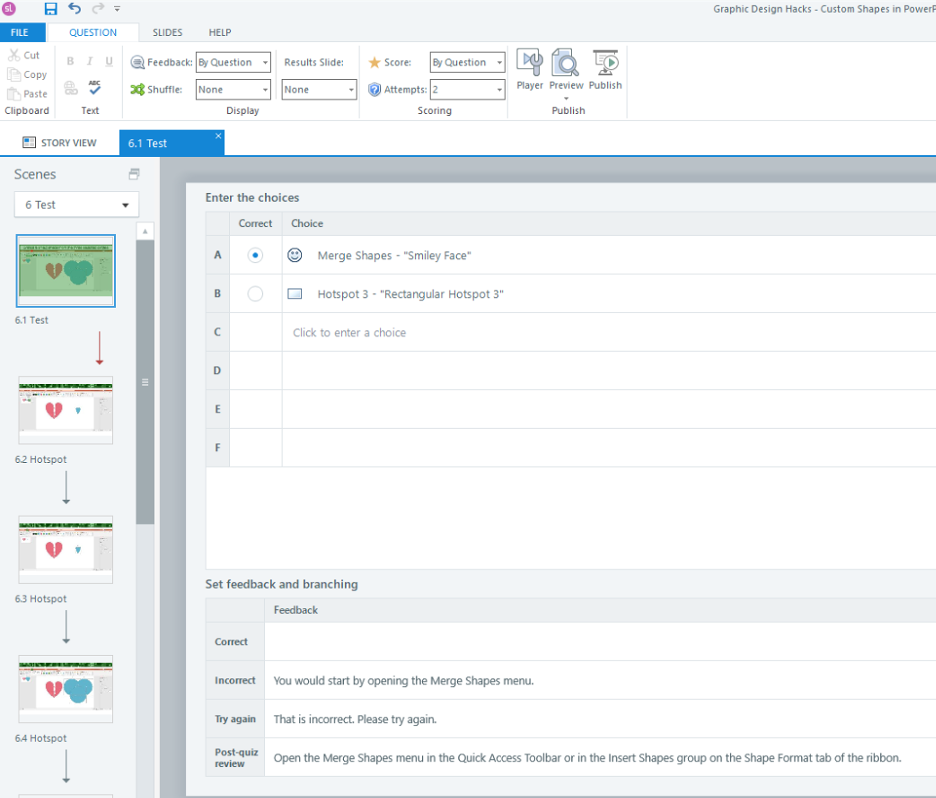Click the Attempts help shield icon
Viewport: 936px width, 798px height.
pos(374,89)
